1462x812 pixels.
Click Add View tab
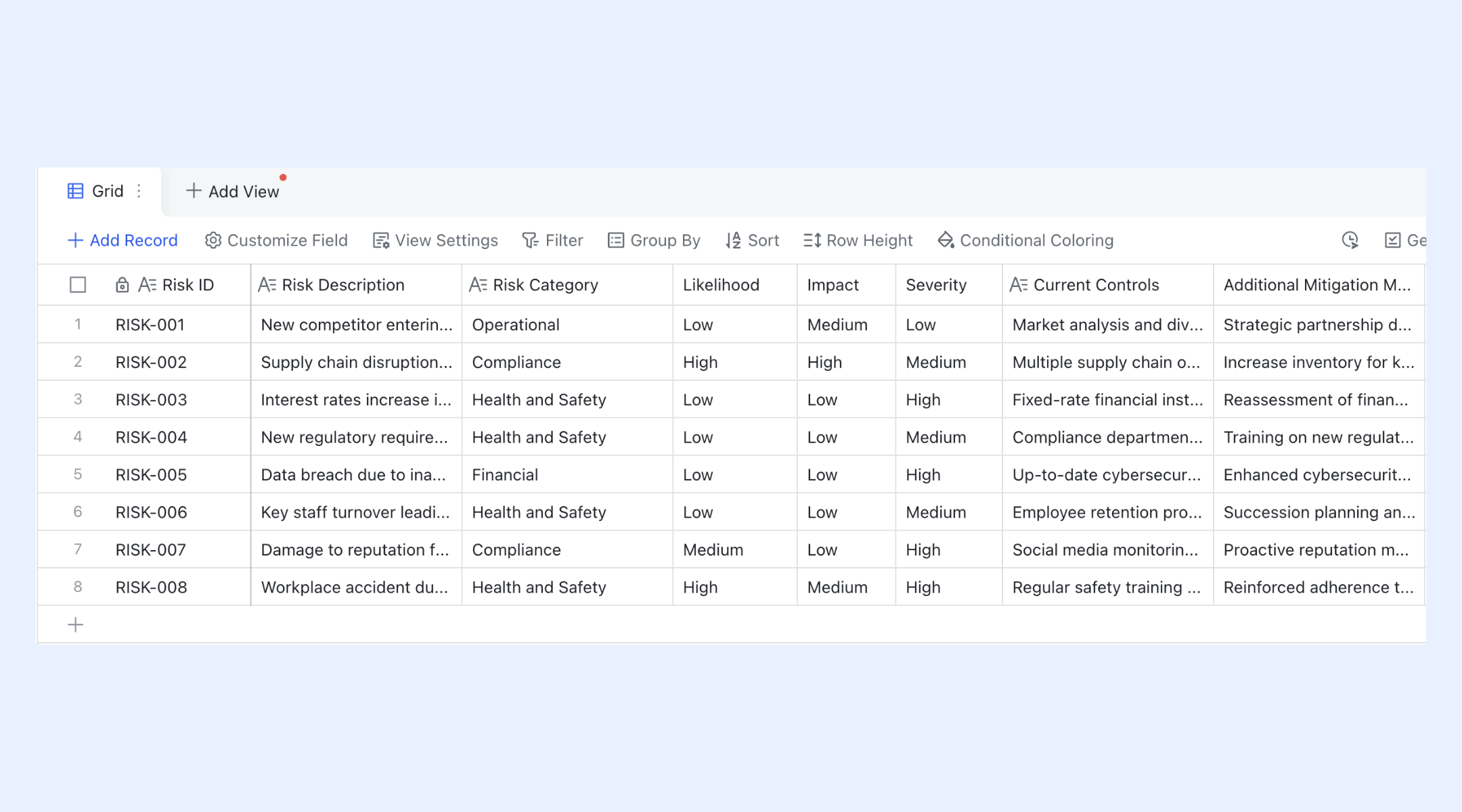232,191
